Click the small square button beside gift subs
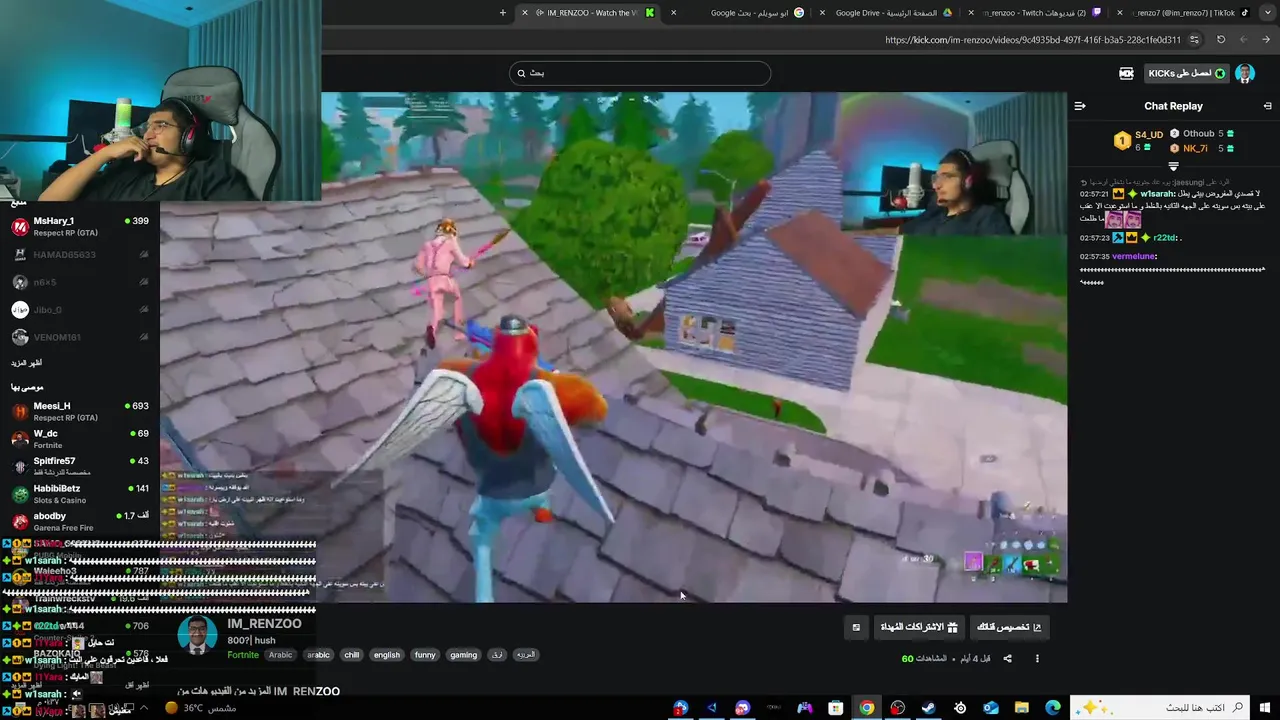This screenshot has width=1280, height=720. [x=856, y=627]
